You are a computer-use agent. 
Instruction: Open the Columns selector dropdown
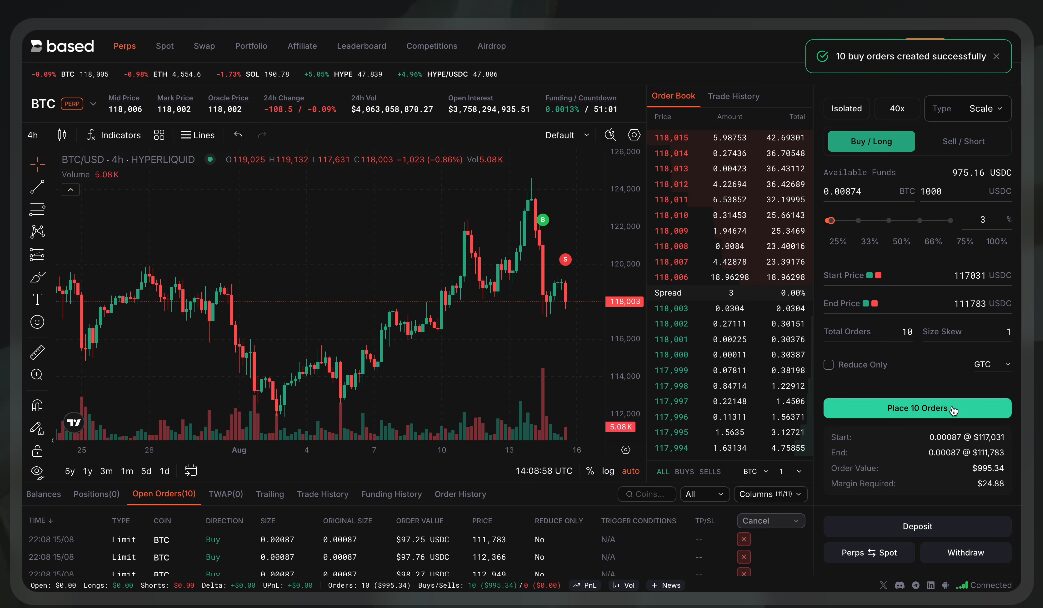tap(771, 494)
